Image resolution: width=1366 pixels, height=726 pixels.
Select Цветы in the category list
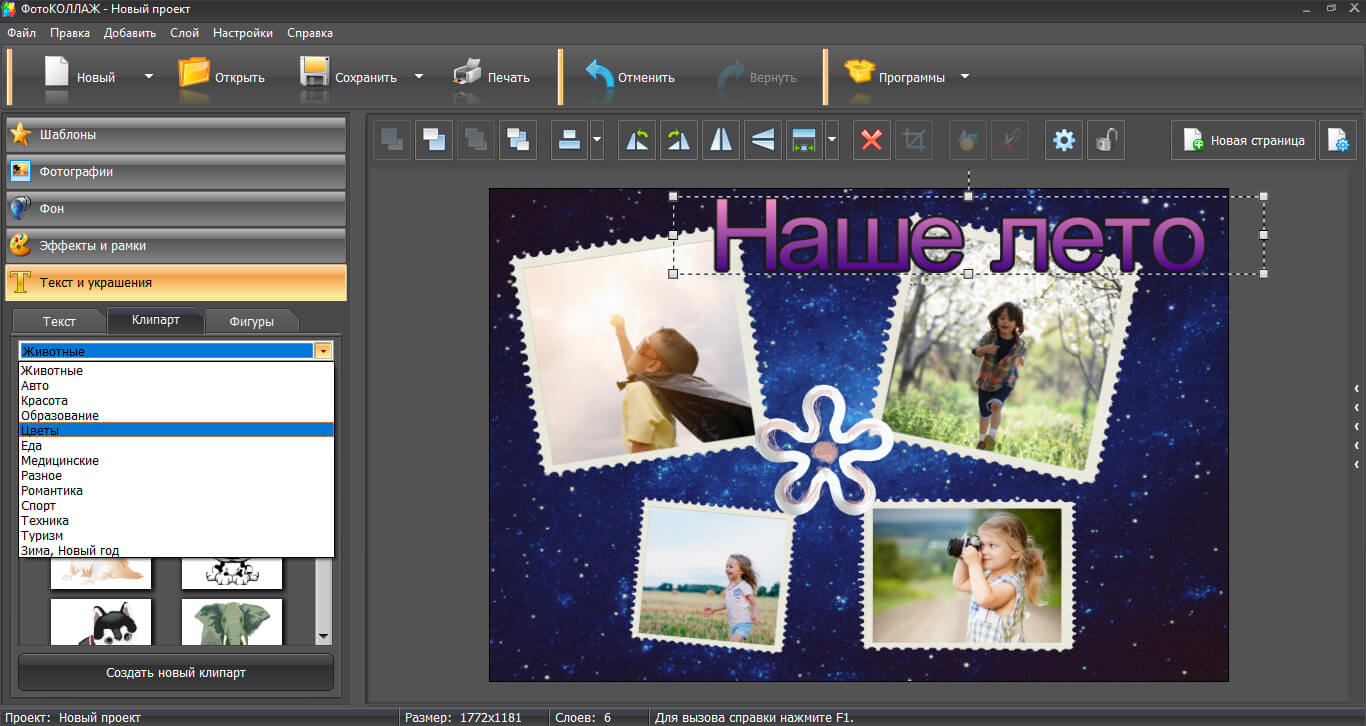pos(176,431)
